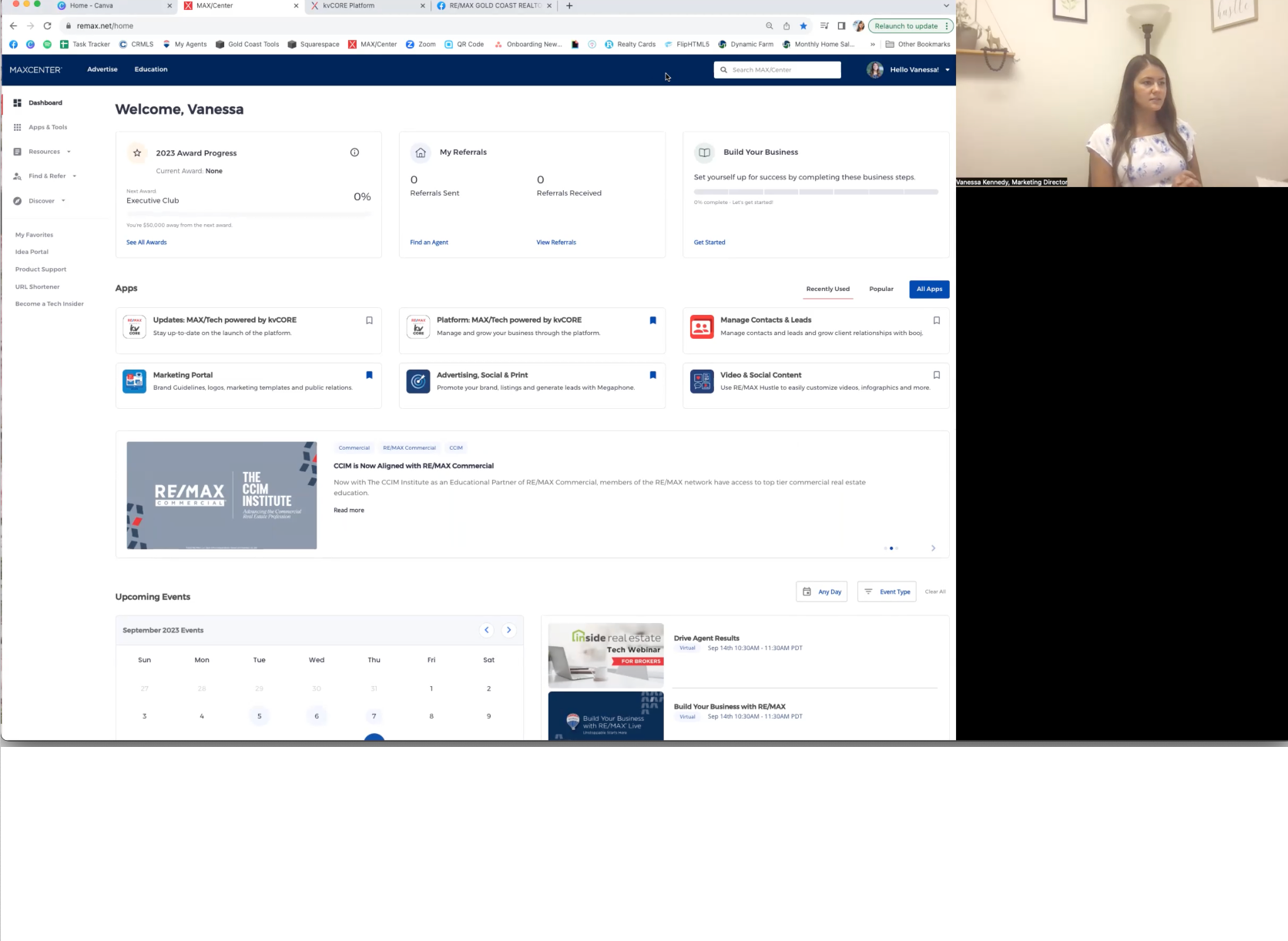Unbookmark Advertising, Social & Print app
The image size is (1288, 941).
click(652, 375)
